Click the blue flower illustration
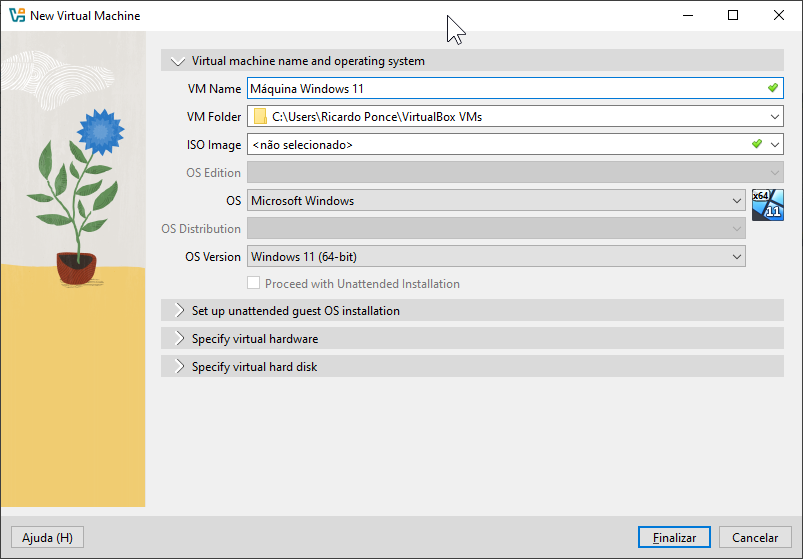The height and width of the screenshot is (559, 803). click(99, 129)
